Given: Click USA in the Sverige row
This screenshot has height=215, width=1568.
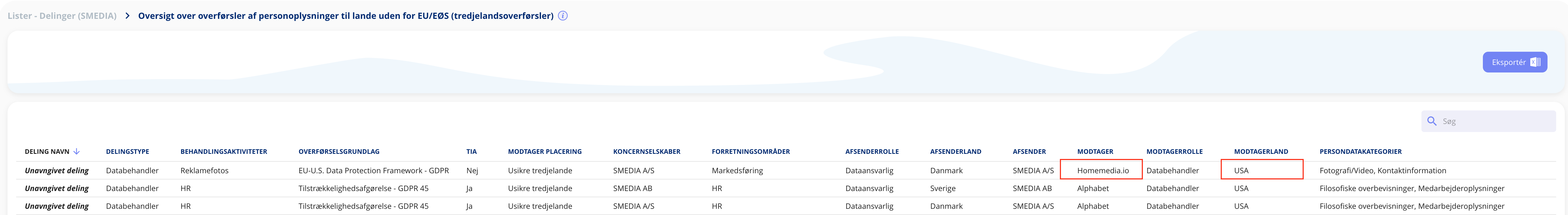Looking at the screenshot, I should pos(1241,188).
